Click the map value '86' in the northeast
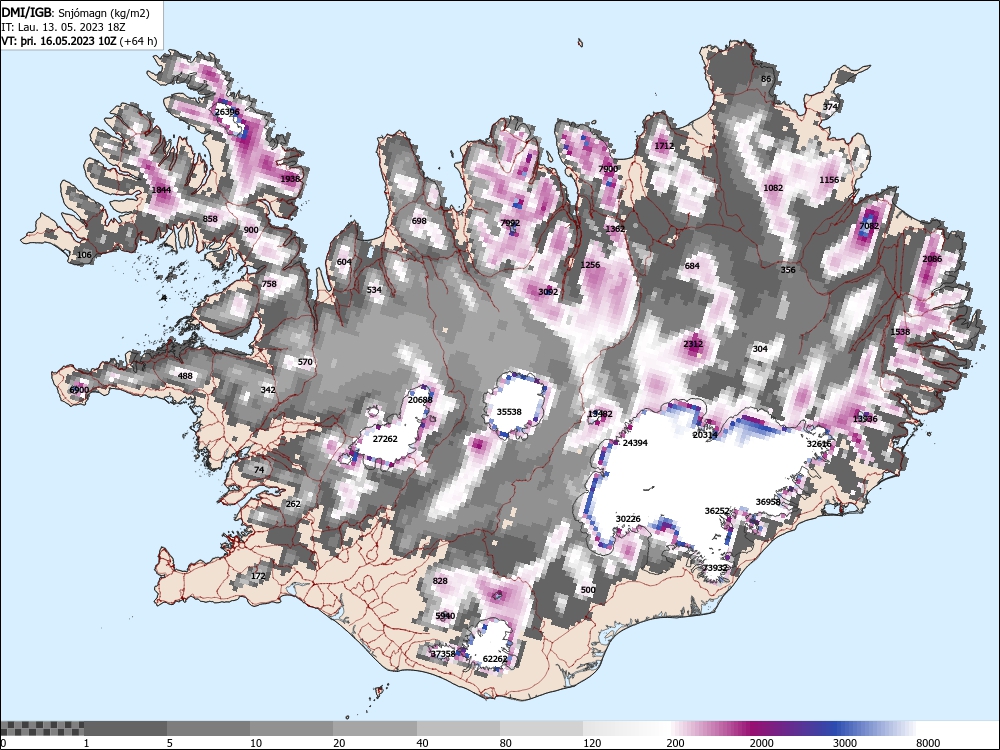 [x=766, y=79]
